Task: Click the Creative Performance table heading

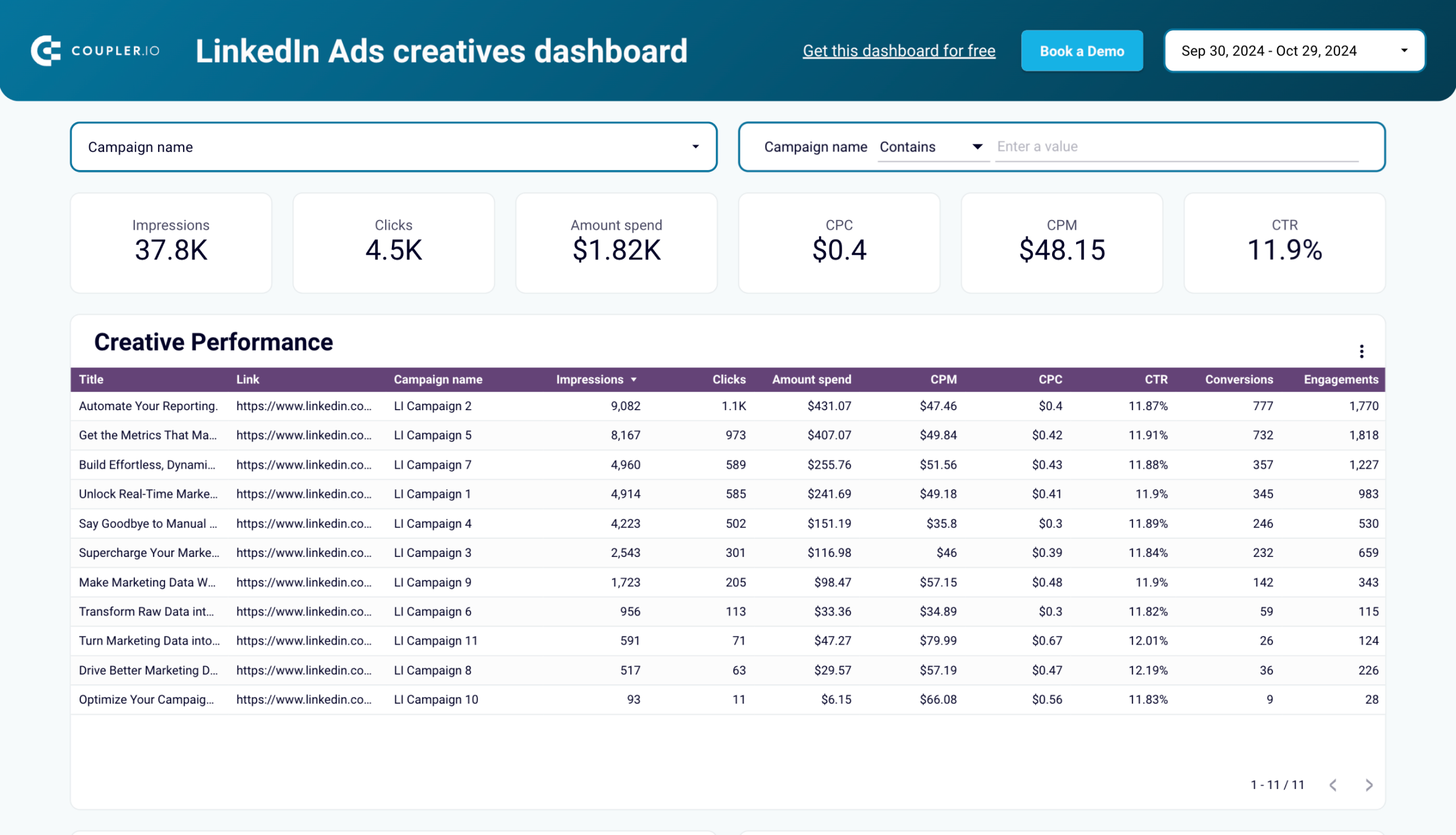Action: 213,342
